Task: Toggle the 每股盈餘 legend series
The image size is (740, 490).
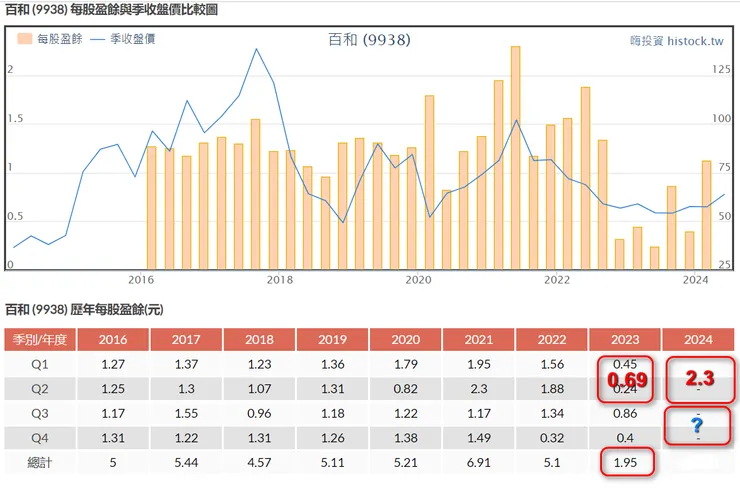Action: coord(50,39)
